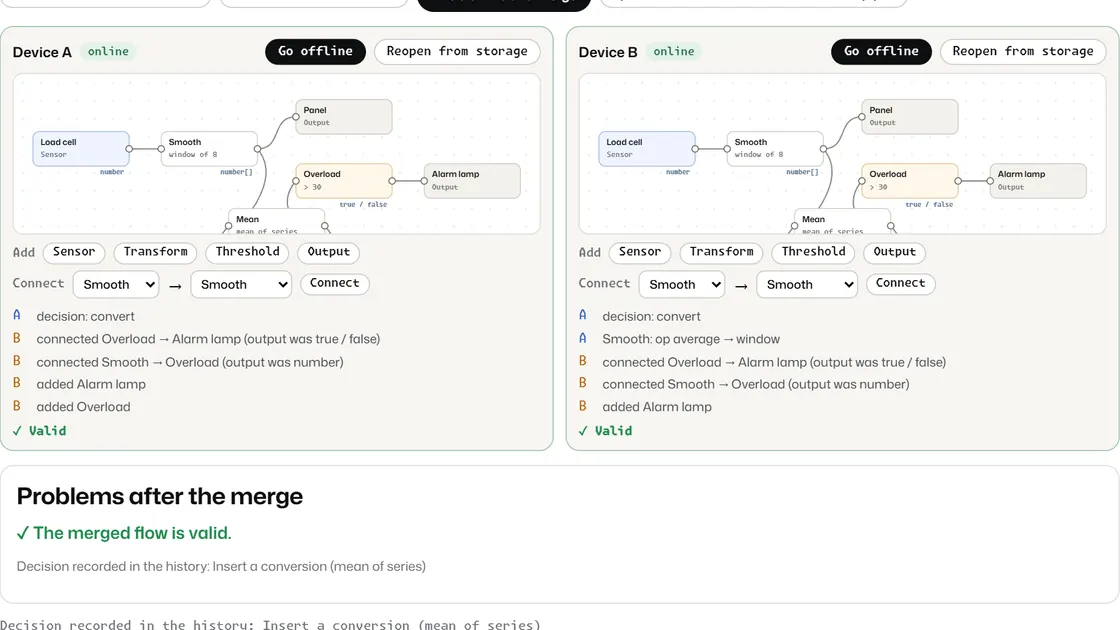Click Device B's 'connected Overload → Alarm lamp' entry
The height and width of the screenshot is (630, 1120).
[x=774, y=362]
